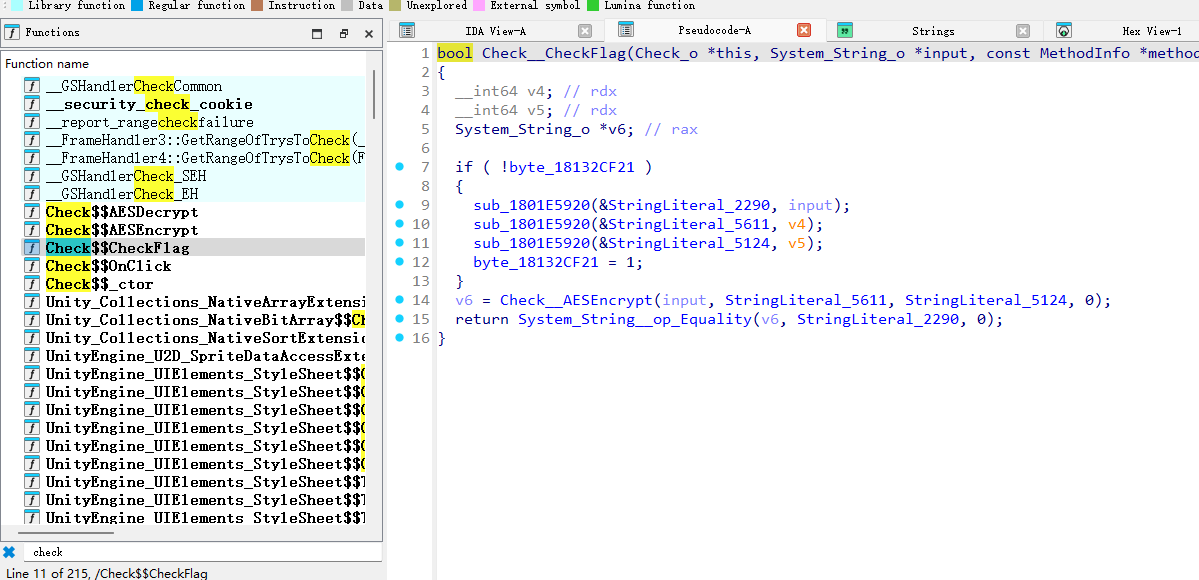The image size is (1199, 580).
Task: Click the IDA View-A tab icon
Action: (x=407, y=31)
